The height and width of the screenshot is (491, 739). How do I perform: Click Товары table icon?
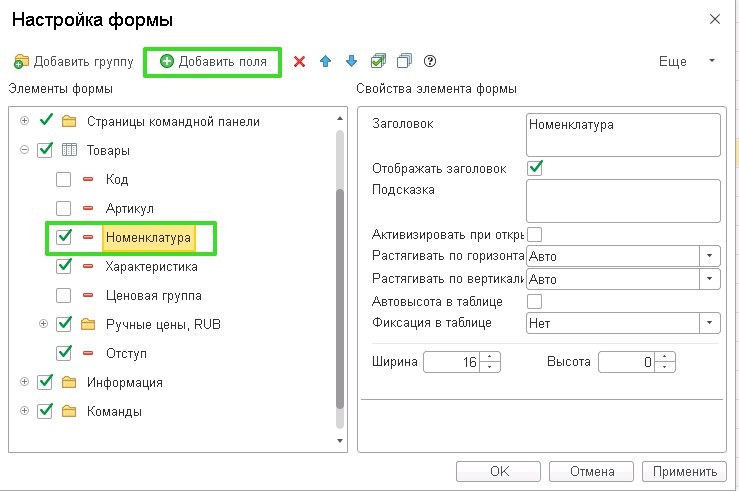coord(69,150)
